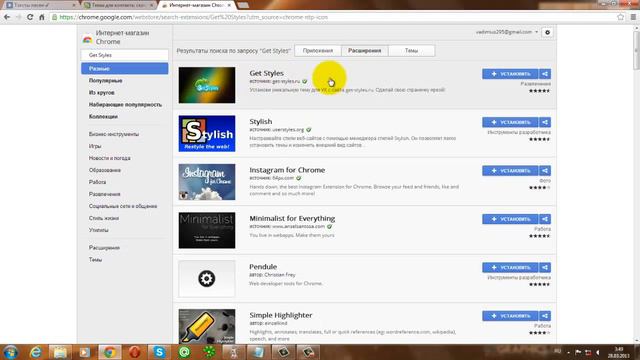The height and width of the screenshot is (360, 640).
Task: Install Instagram for Chrome
Action: (x=510, y=171)
